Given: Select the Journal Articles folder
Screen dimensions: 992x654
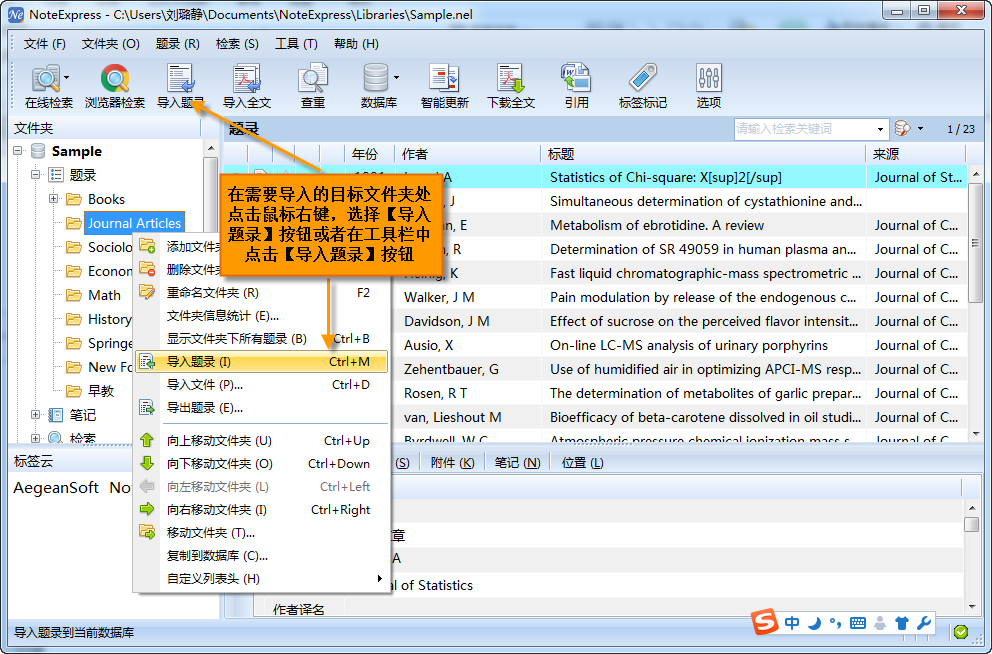Looking at the screenshot, I should [x=134, y=223].
